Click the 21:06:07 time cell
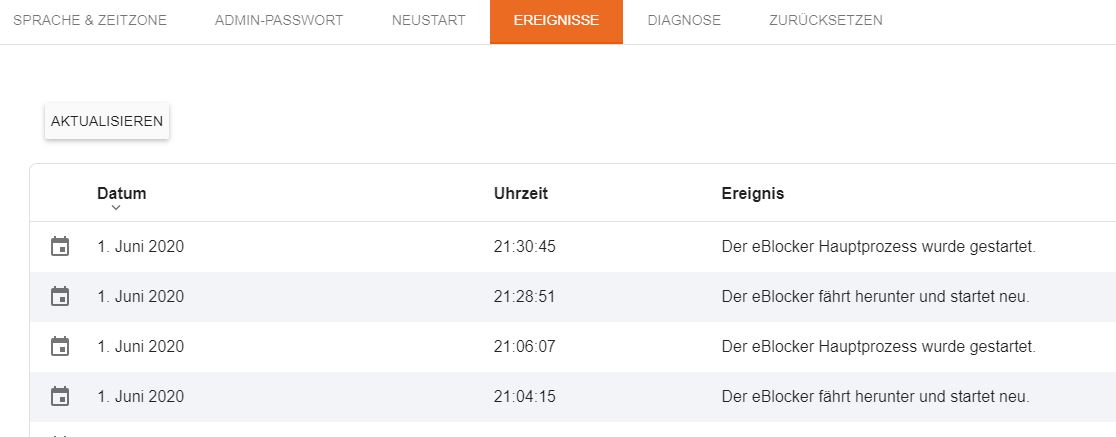1116x437 pixels. [525, 347]
